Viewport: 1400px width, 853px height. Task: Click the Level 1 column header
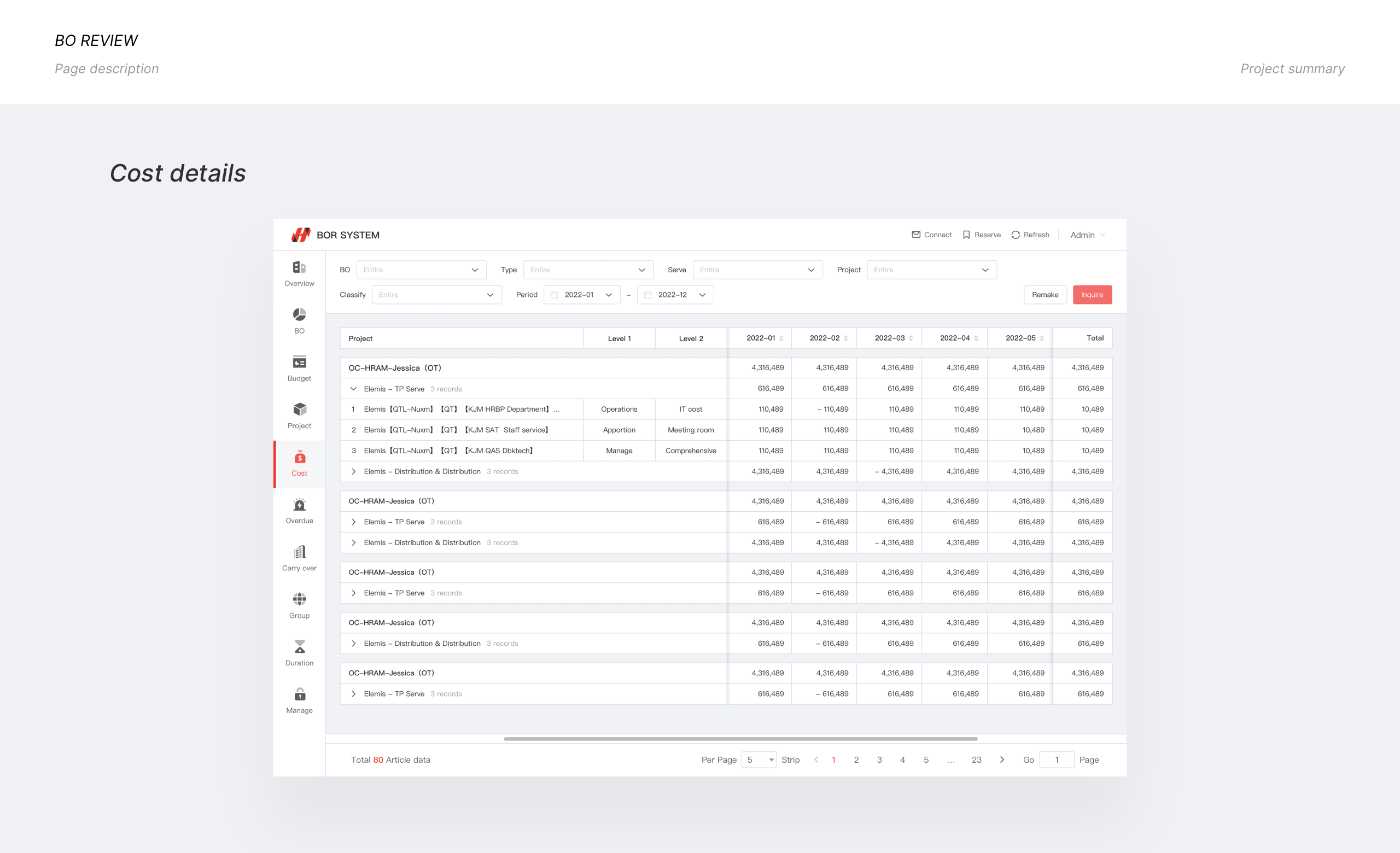click(x=619, y=338)
